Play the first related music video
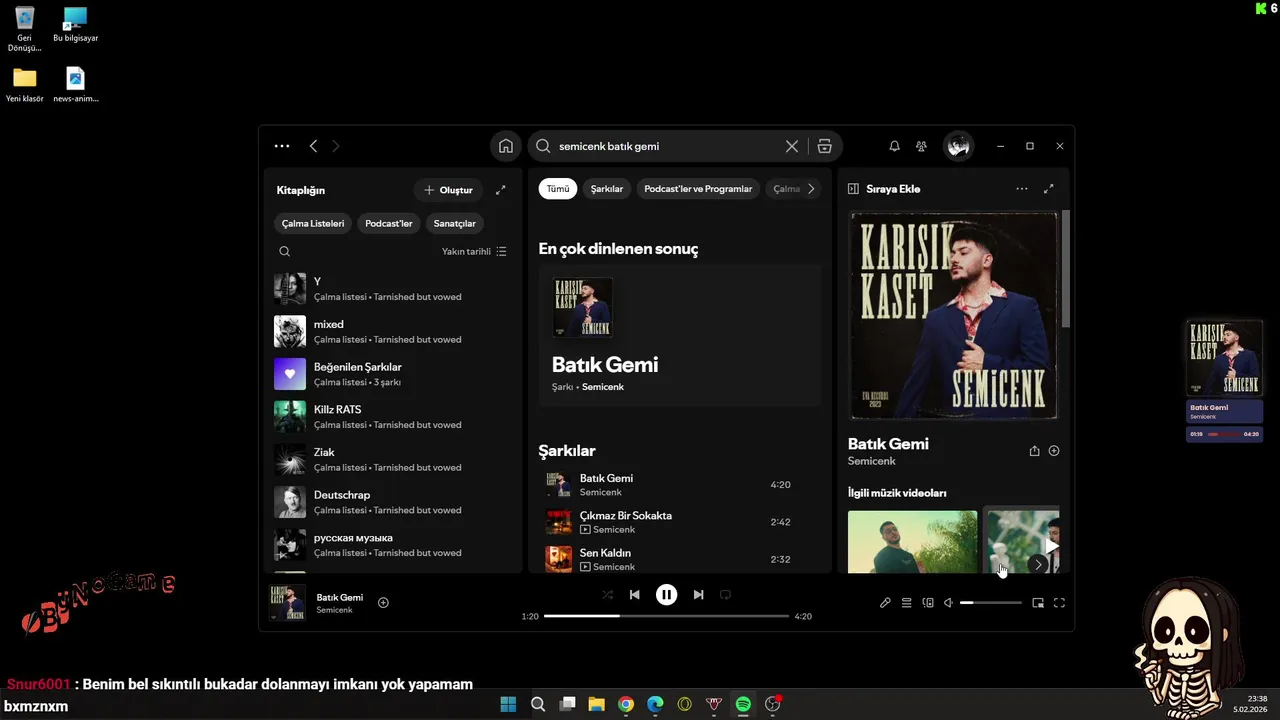This screenshot has height=720, width=1280. point(913,542)
